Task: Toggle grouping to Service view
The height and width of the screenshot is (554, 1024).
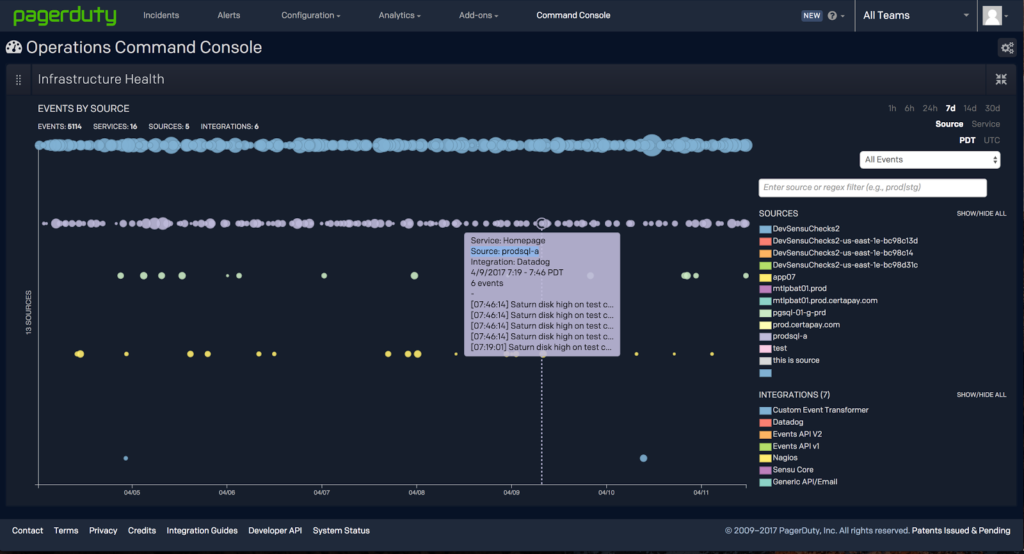Action: point(985,124)
